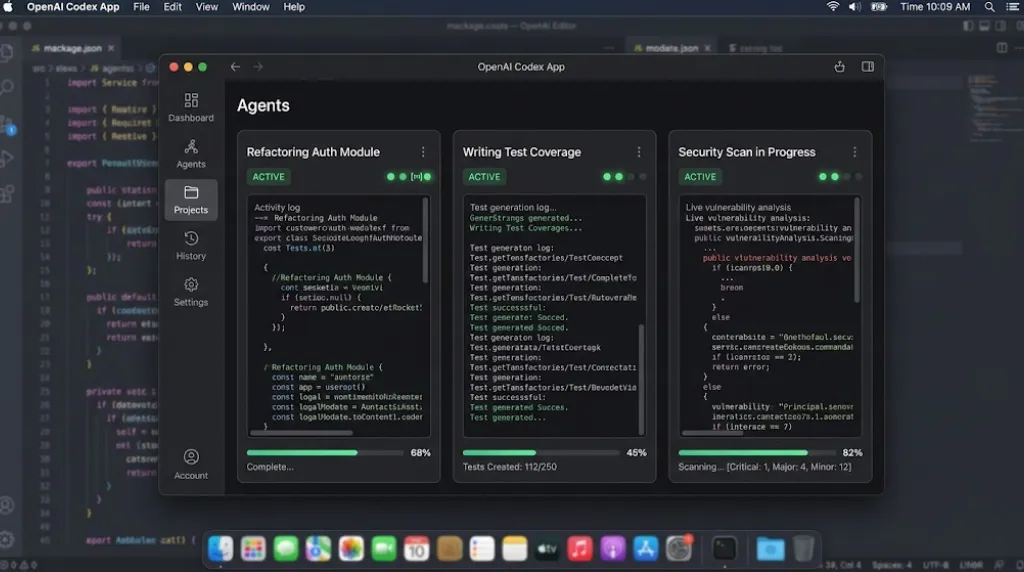Click the Security Scan in Progress title
The width and height of the screenshot is (1024, 572).
pos(746,151)
